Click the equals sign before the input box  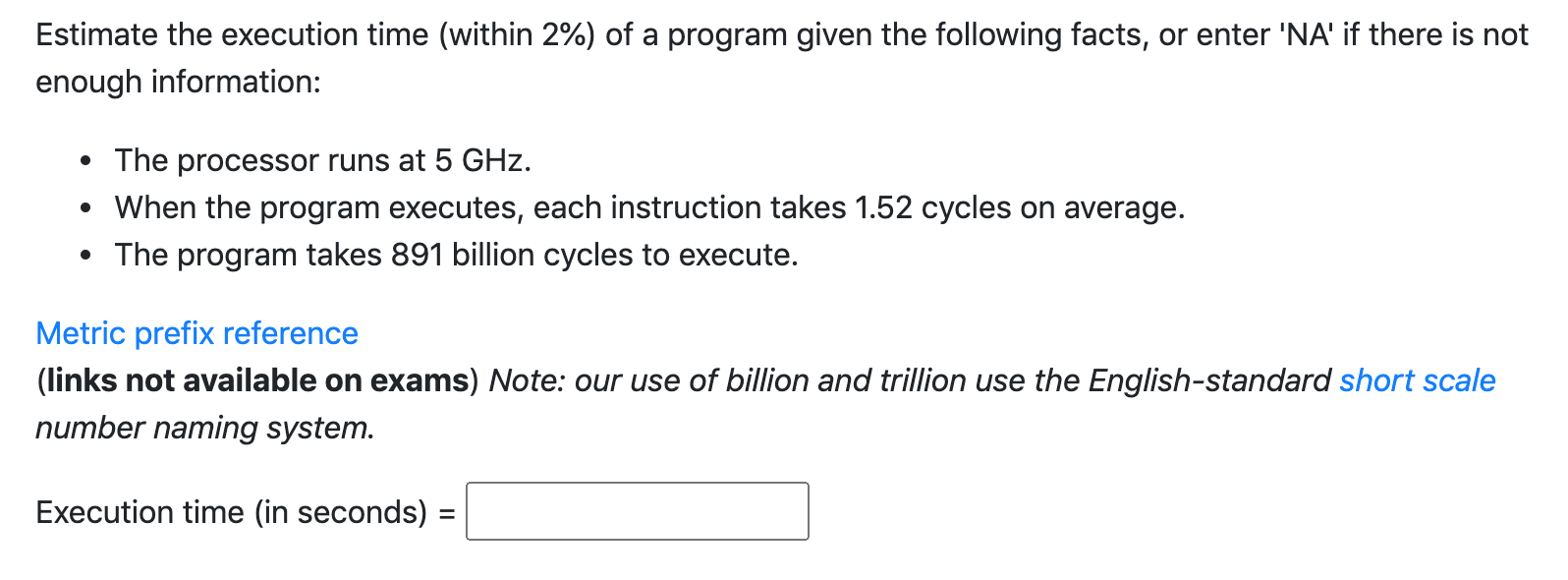click(x=448, y=511)
